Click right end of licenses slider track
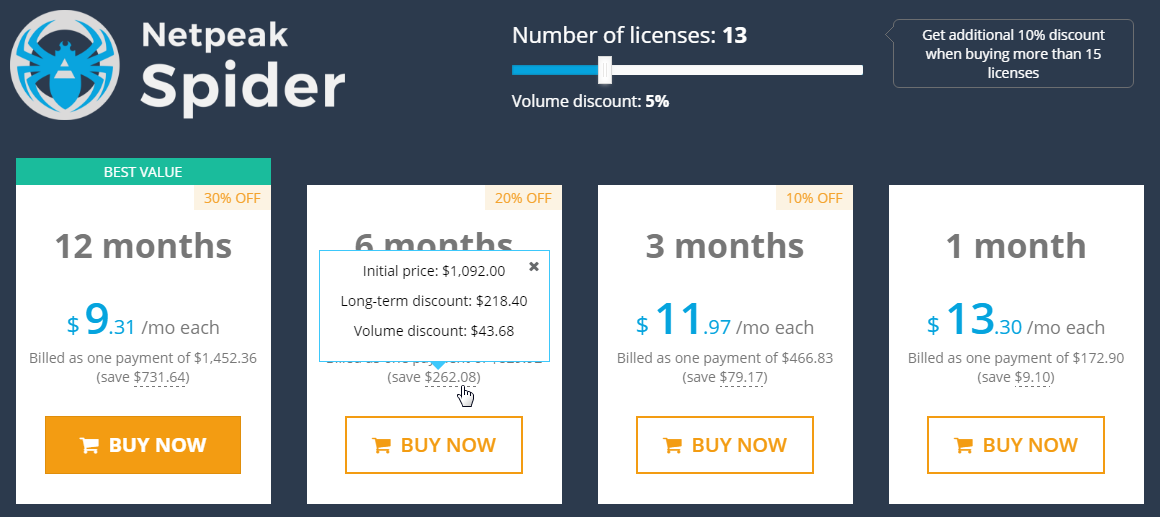 coord(858,70)
